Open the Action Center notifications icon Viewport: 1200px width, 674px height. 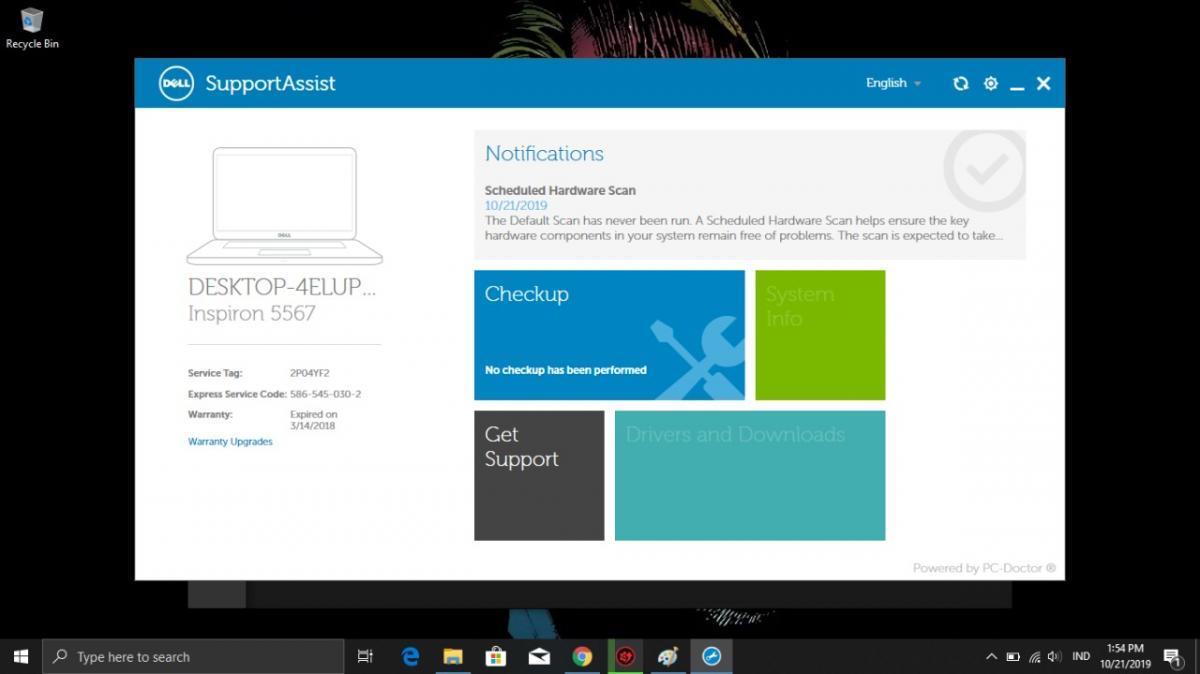click(x=1173, y=657)
